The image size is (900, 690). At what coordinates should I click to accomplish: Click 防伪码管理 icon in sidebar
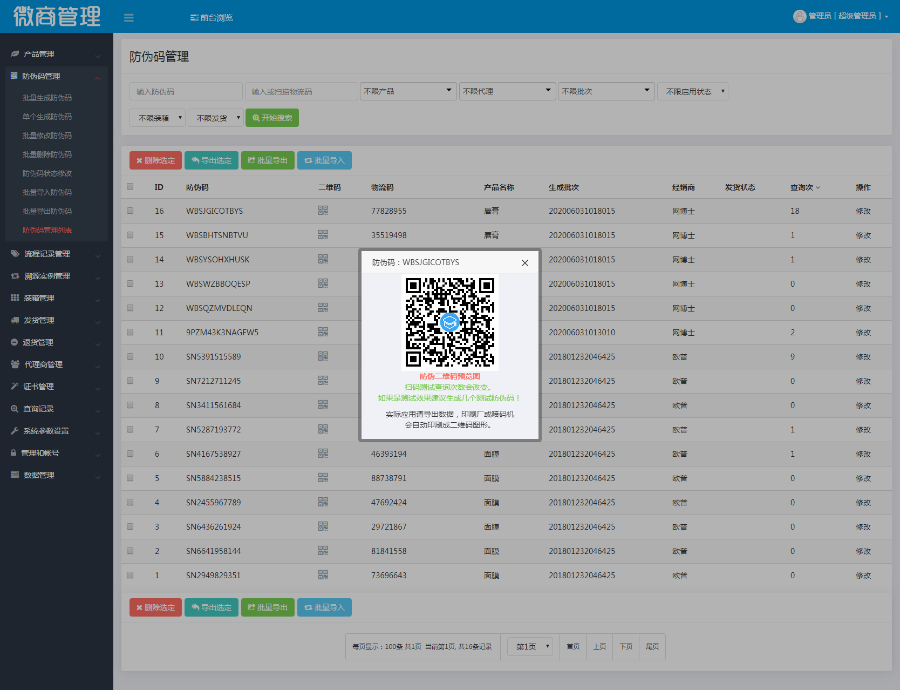(14, 76)
